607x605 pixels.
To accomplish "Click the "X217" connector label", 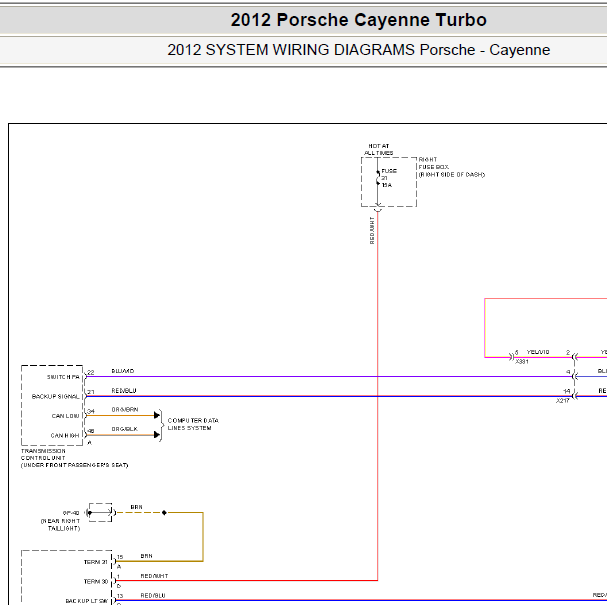I will 563,401.
